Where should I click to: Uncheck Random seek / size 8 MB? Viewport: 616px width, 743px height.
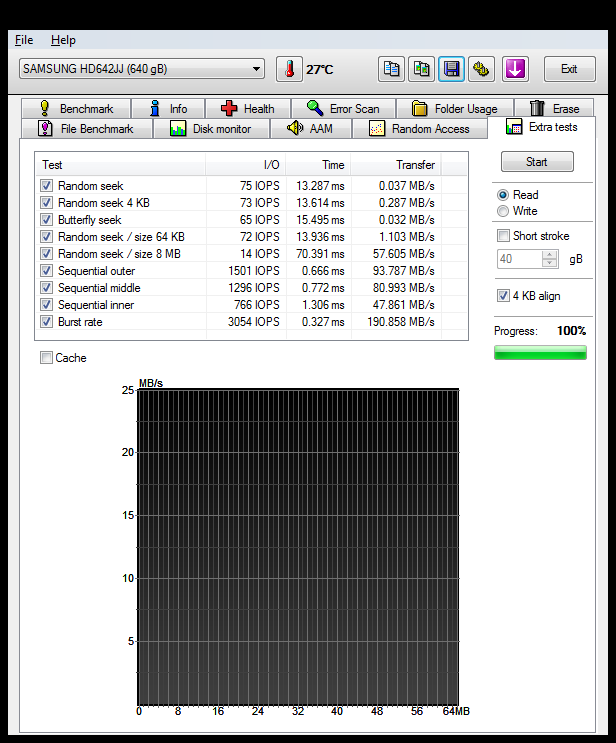(x=46, y=254)
